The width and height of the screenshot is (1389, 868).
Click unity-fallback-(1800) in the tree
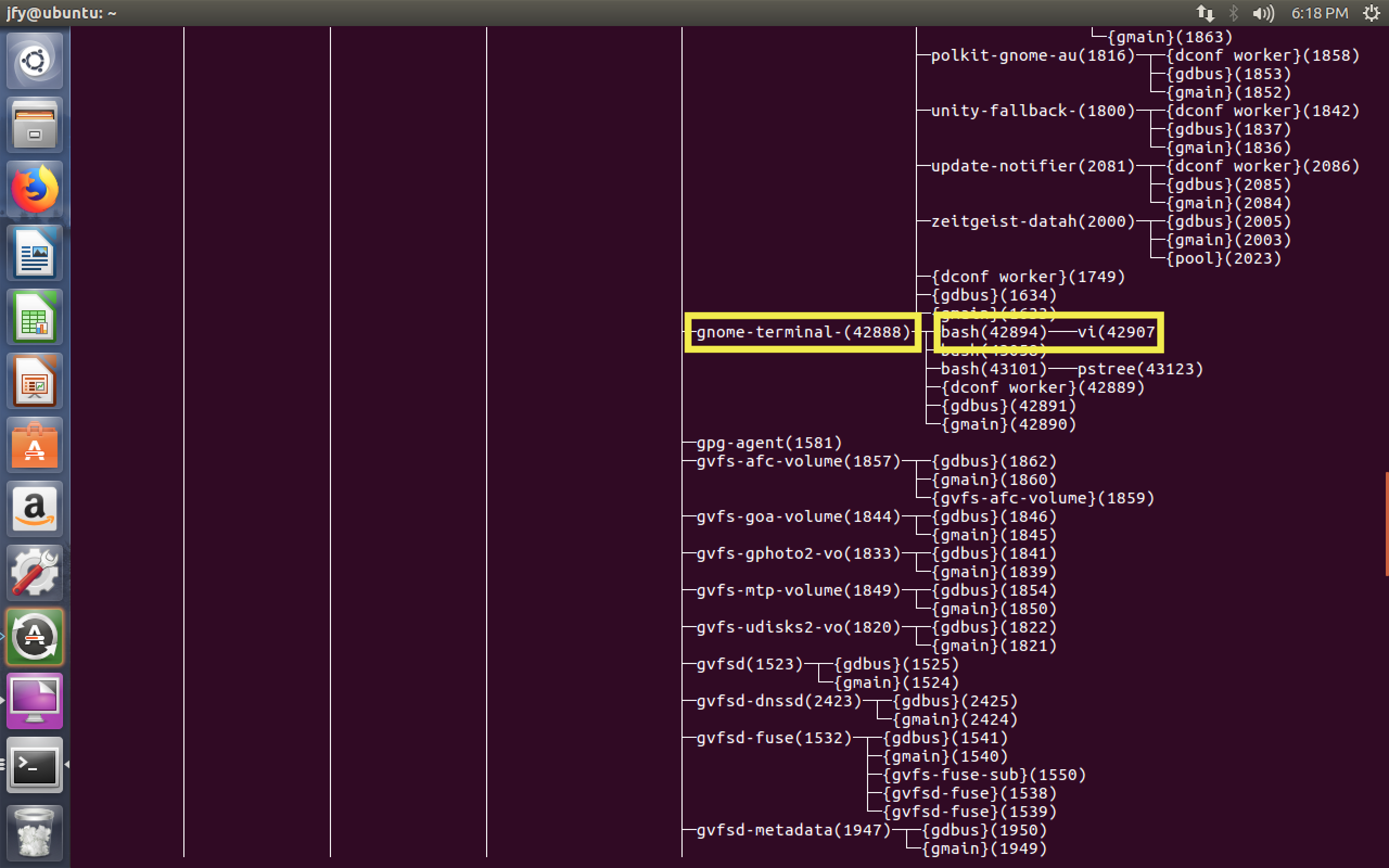(1033, 110)
